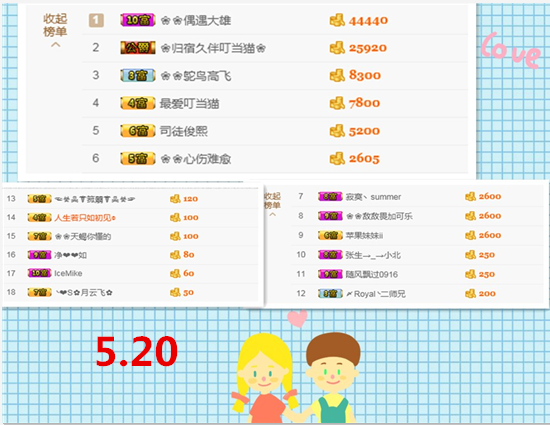The width and height of the screenshot is (550, 425).
Task: Click the rank 1 medal icon
Action: [x=96, y=20]
